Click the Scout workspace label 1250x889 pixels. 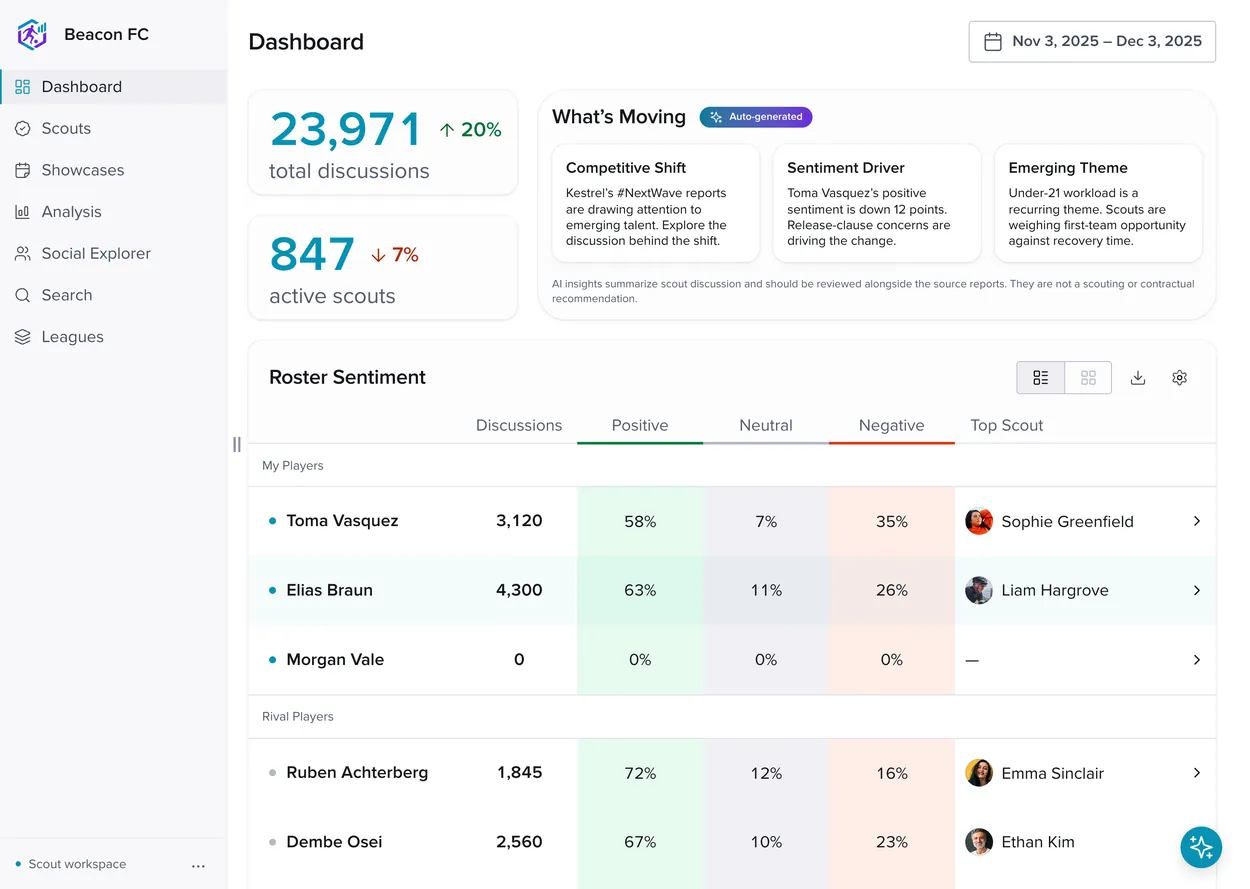click(x=77, y=865)
